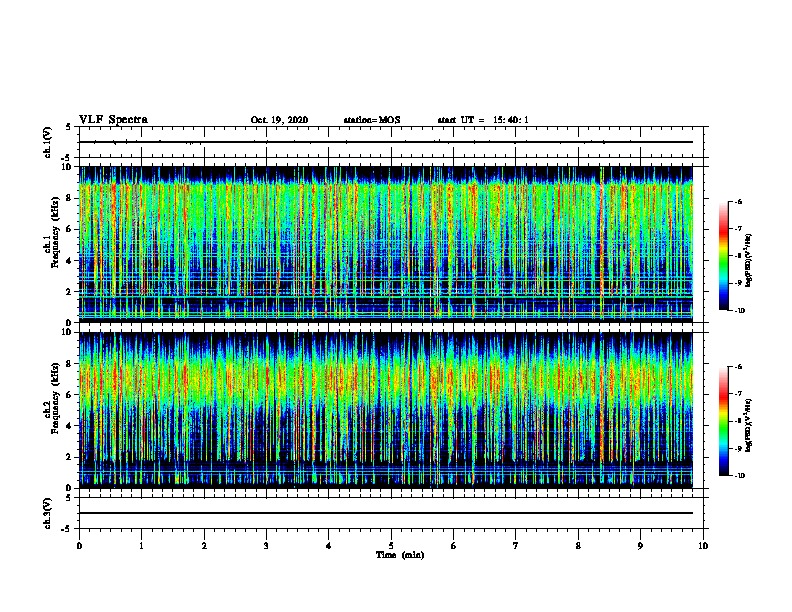The height and width of the screenshot is (612, 792).
Task: Click the ch.1 PSD color scale bar
Action: click(x=723, y=256)
